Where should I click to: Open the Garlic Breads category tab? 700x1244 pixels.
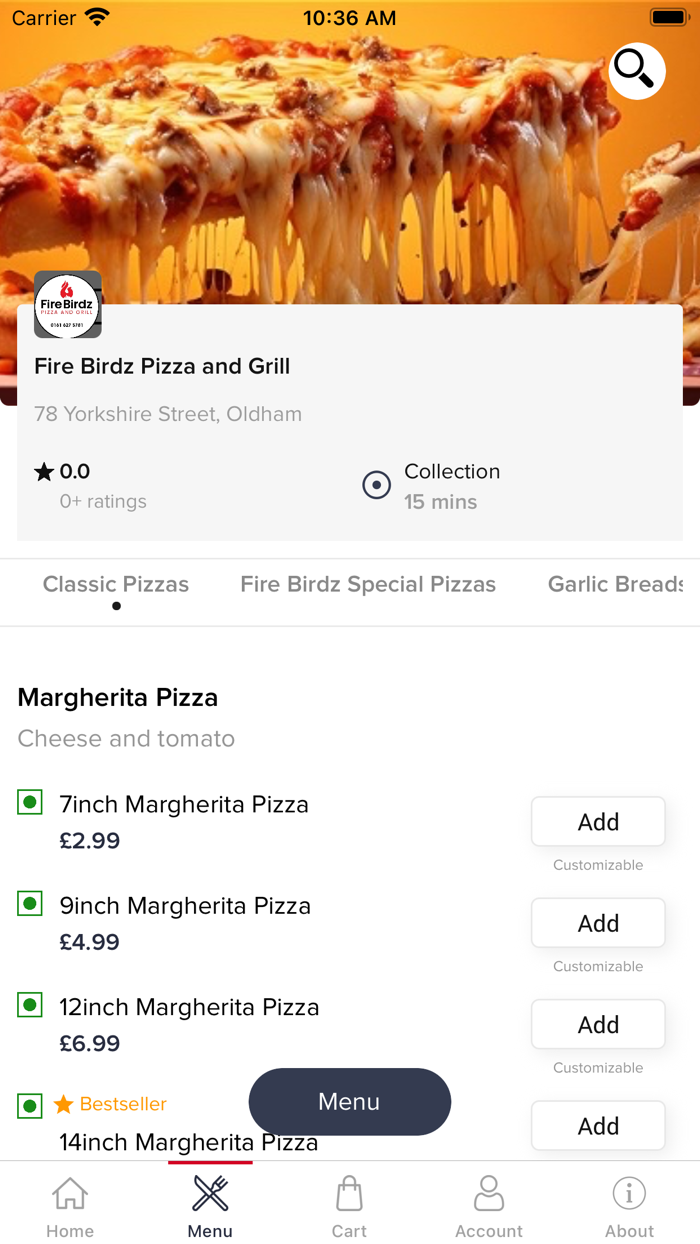point(620,584)
